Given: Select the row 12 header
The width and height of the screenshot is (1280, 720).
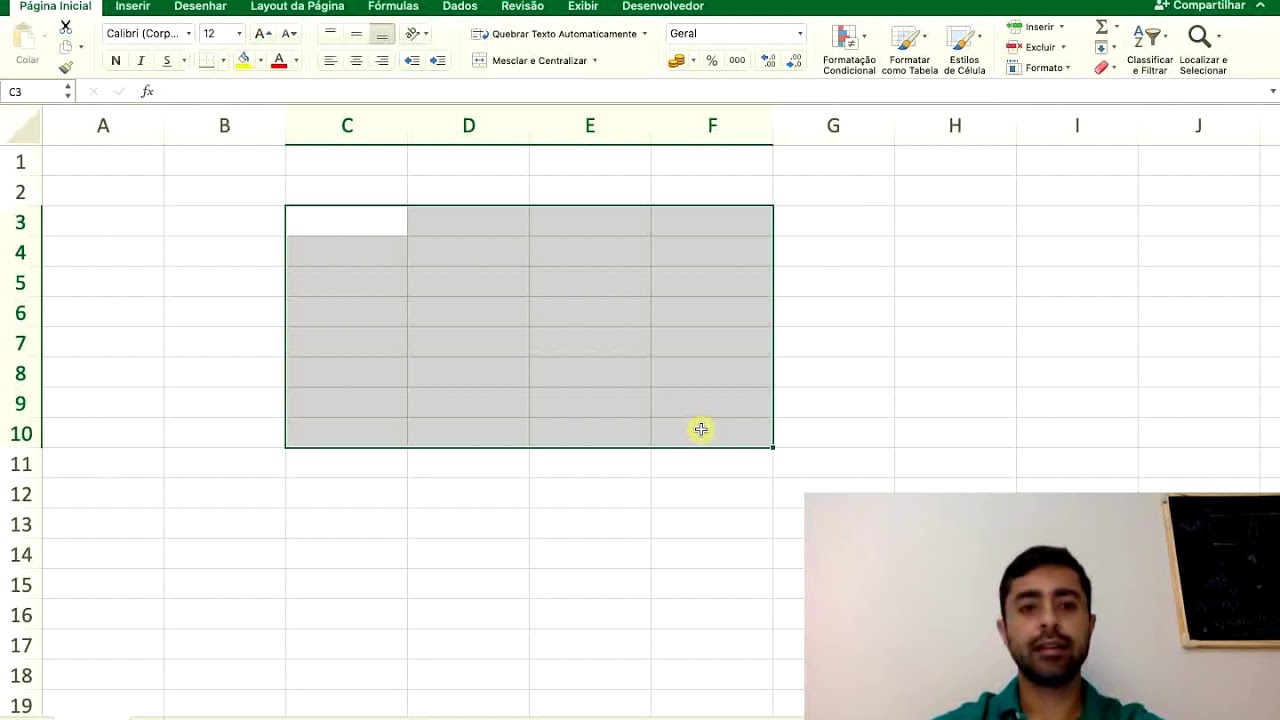Looking at the screenshot, I should [21, 494].
